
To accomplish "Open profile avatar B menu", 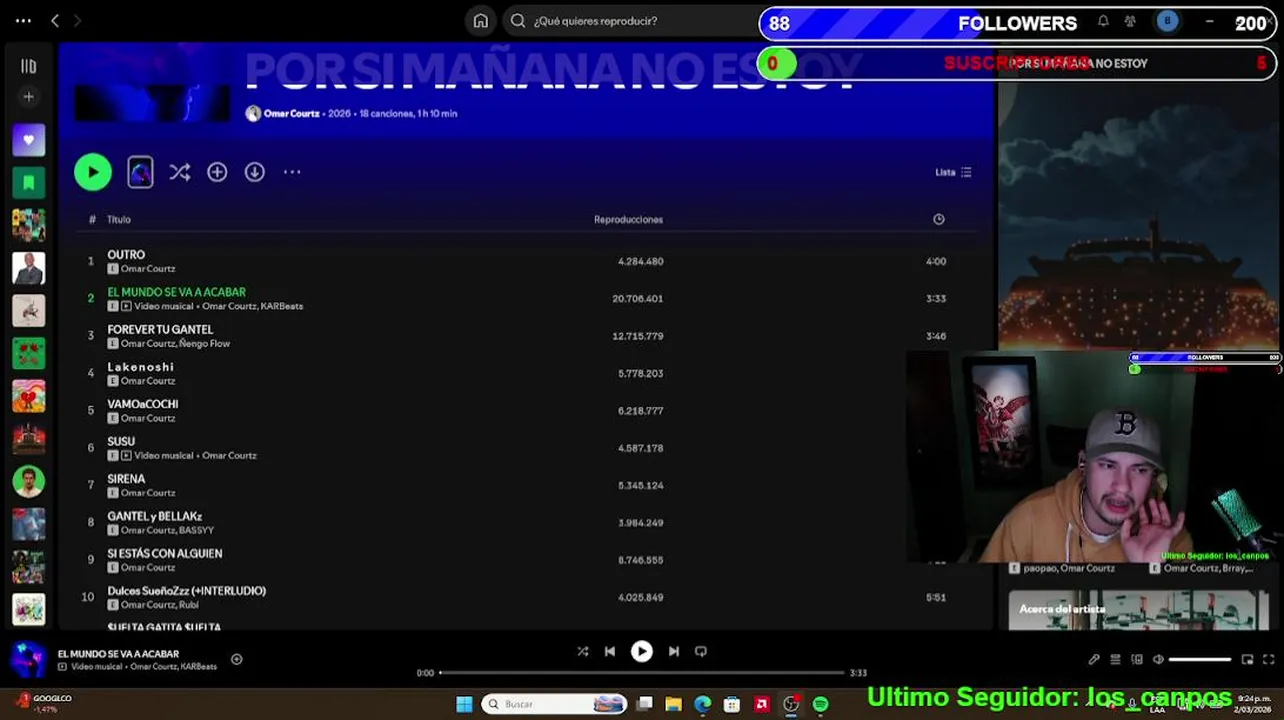I will tap(1167, 21).
